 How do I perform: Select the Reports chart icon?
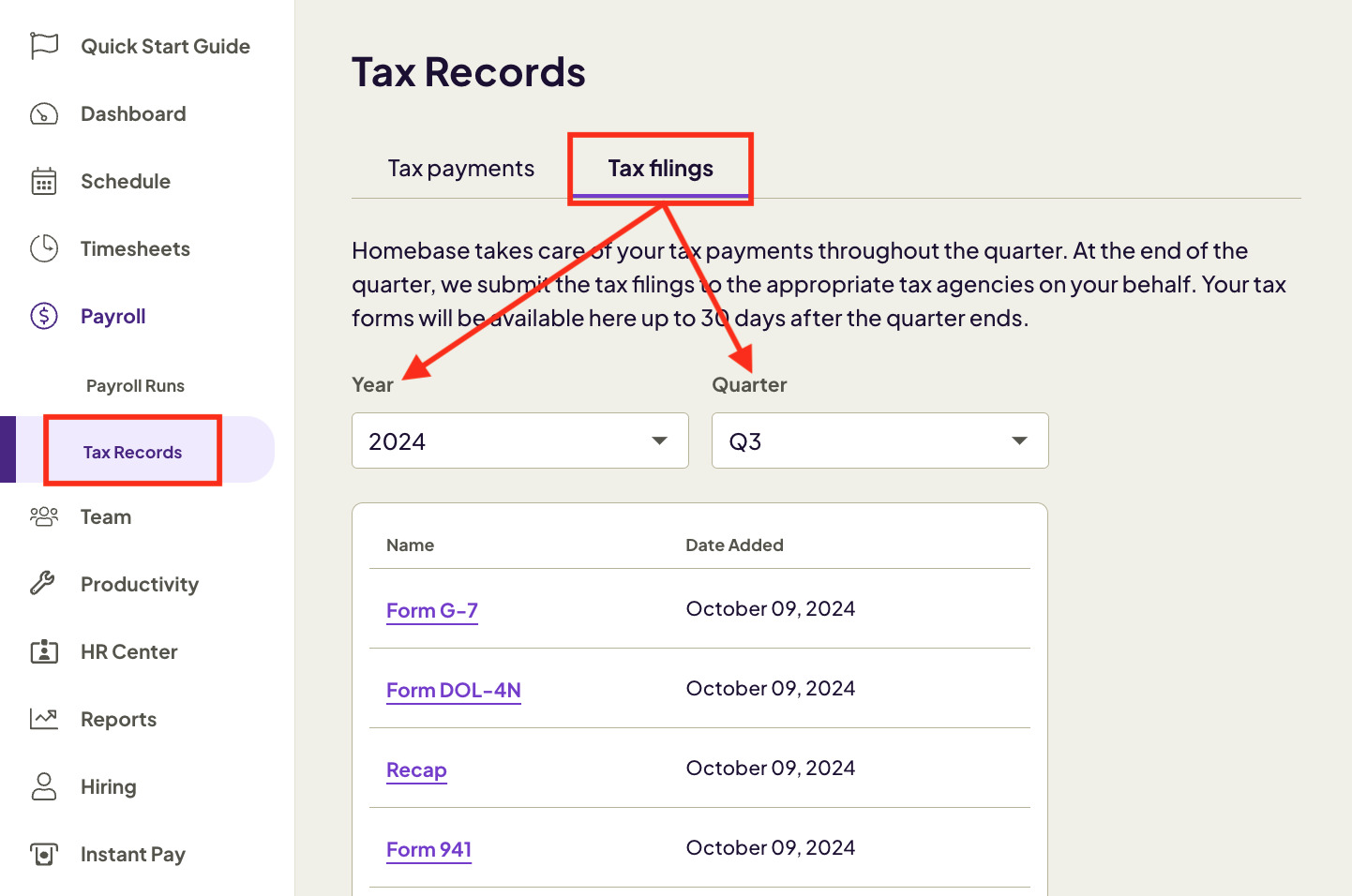[43, 719]
